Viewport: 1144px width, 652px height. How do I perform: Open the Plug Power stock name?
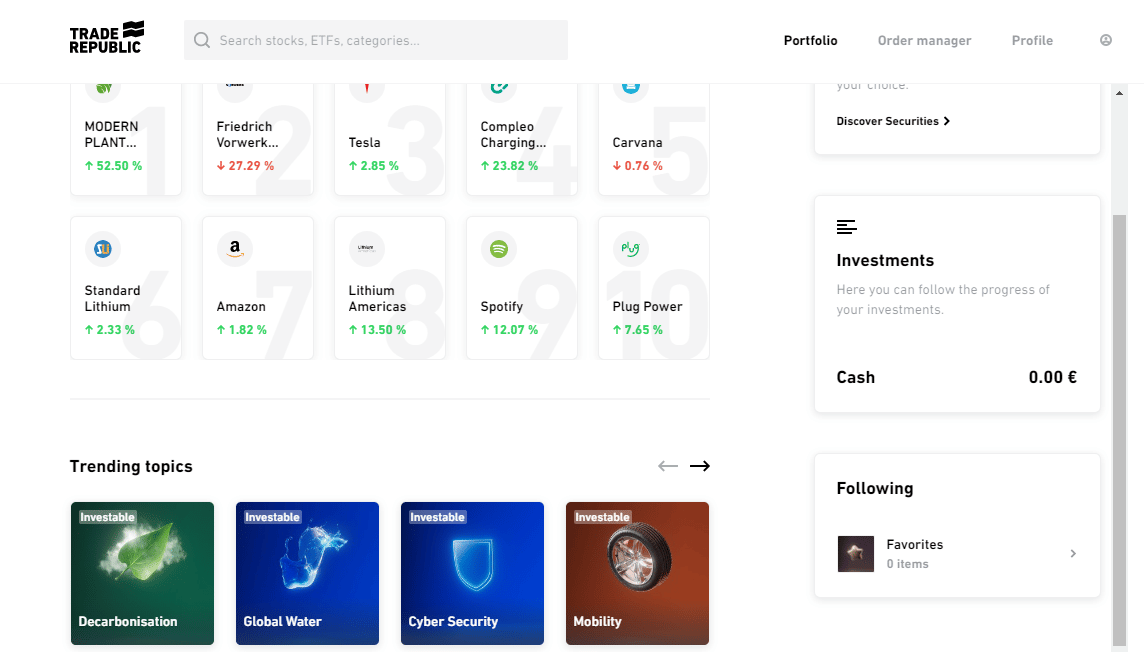[647, 306]
